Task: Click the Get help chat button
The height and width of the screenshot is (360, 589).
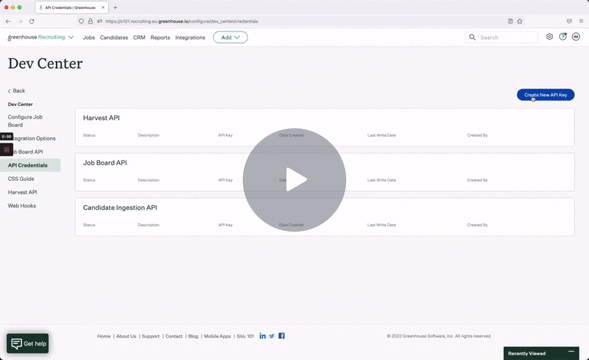Action: click(28, 343)
